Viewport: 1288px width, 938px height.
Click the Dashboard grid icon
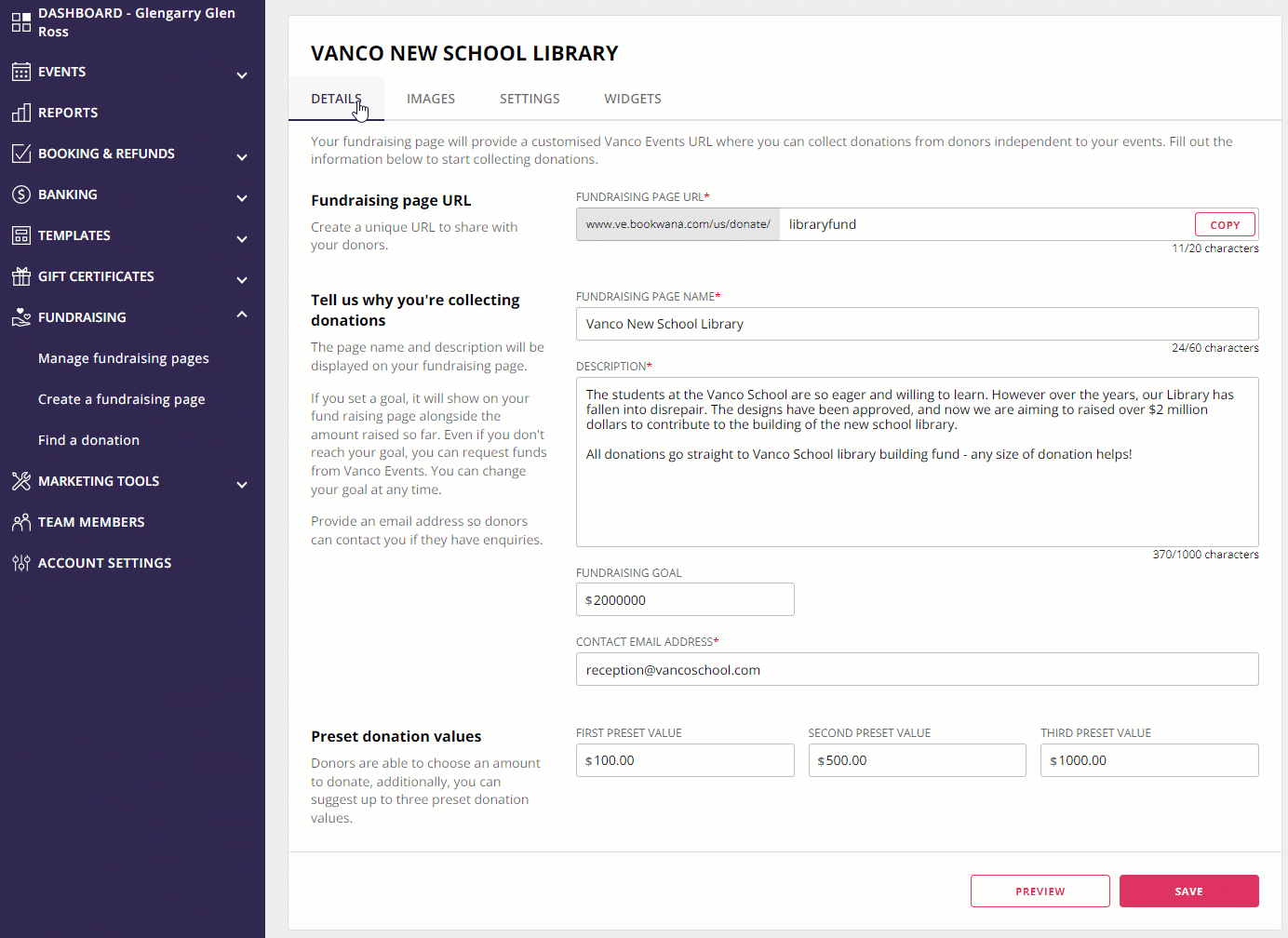(x=20, y=22)
